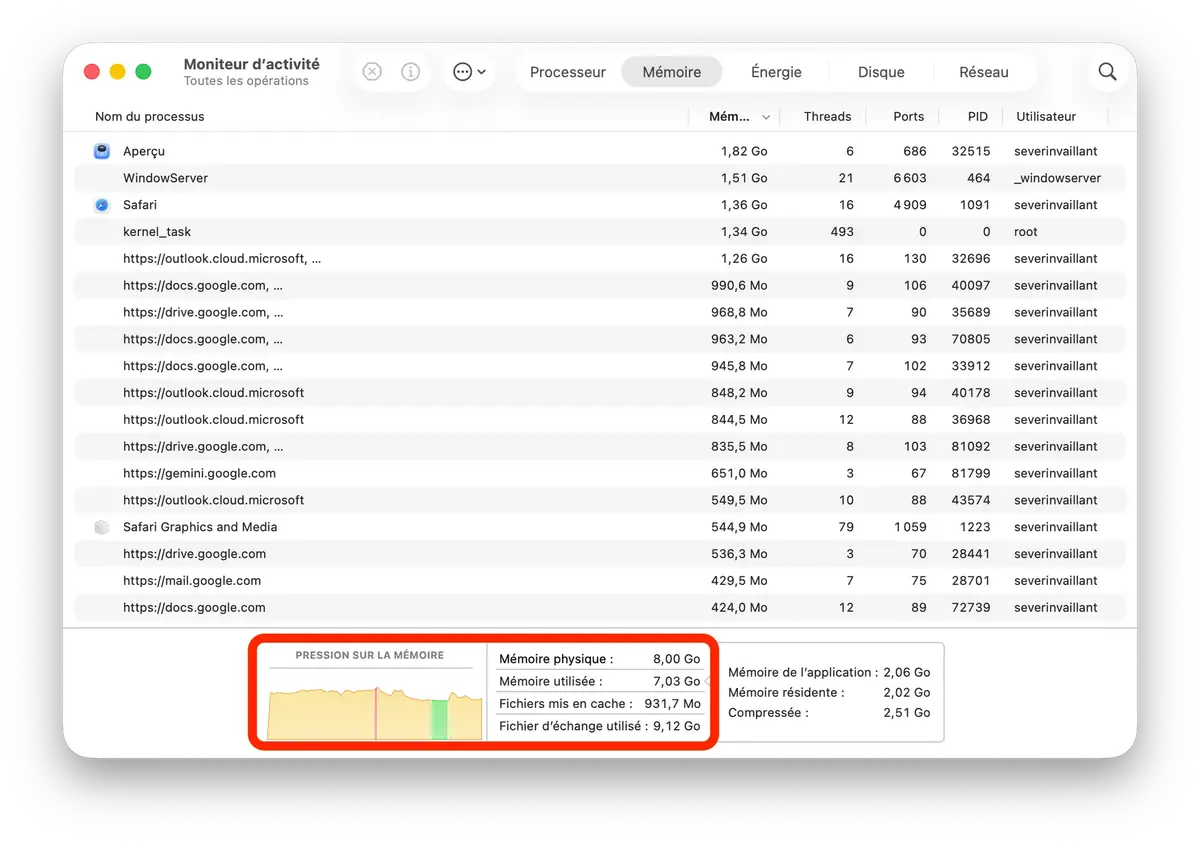Select the kernel_task process row
The image size is (1200, 841).
coord(600,232)
